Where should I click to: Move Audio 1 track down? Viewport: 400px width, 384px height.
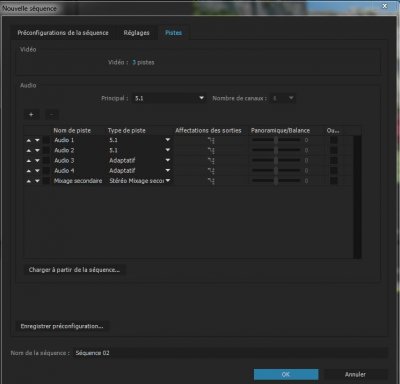click(x=37, y=140)
